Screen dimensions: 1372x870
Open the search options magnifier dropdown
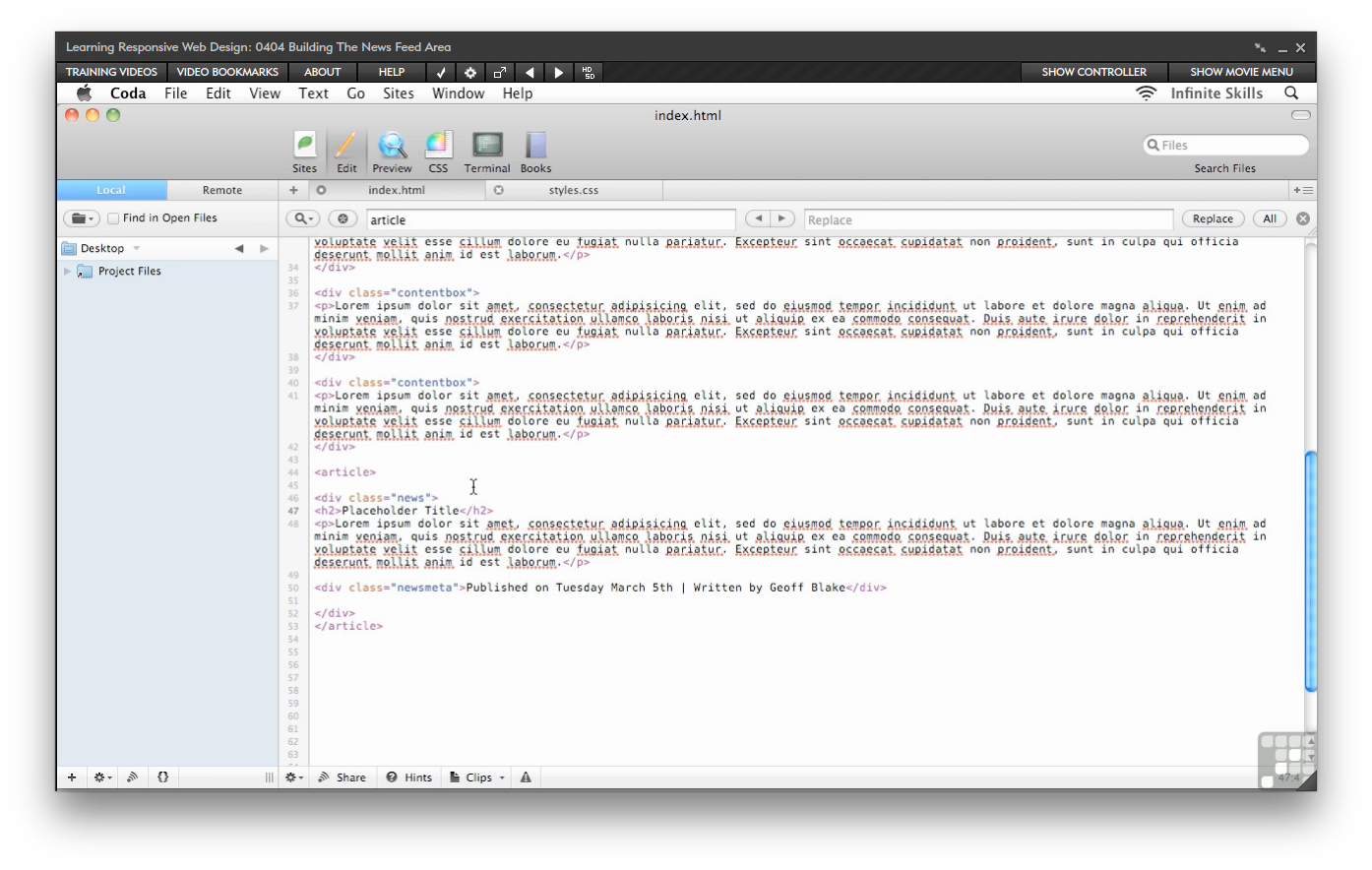pos(303,218)
